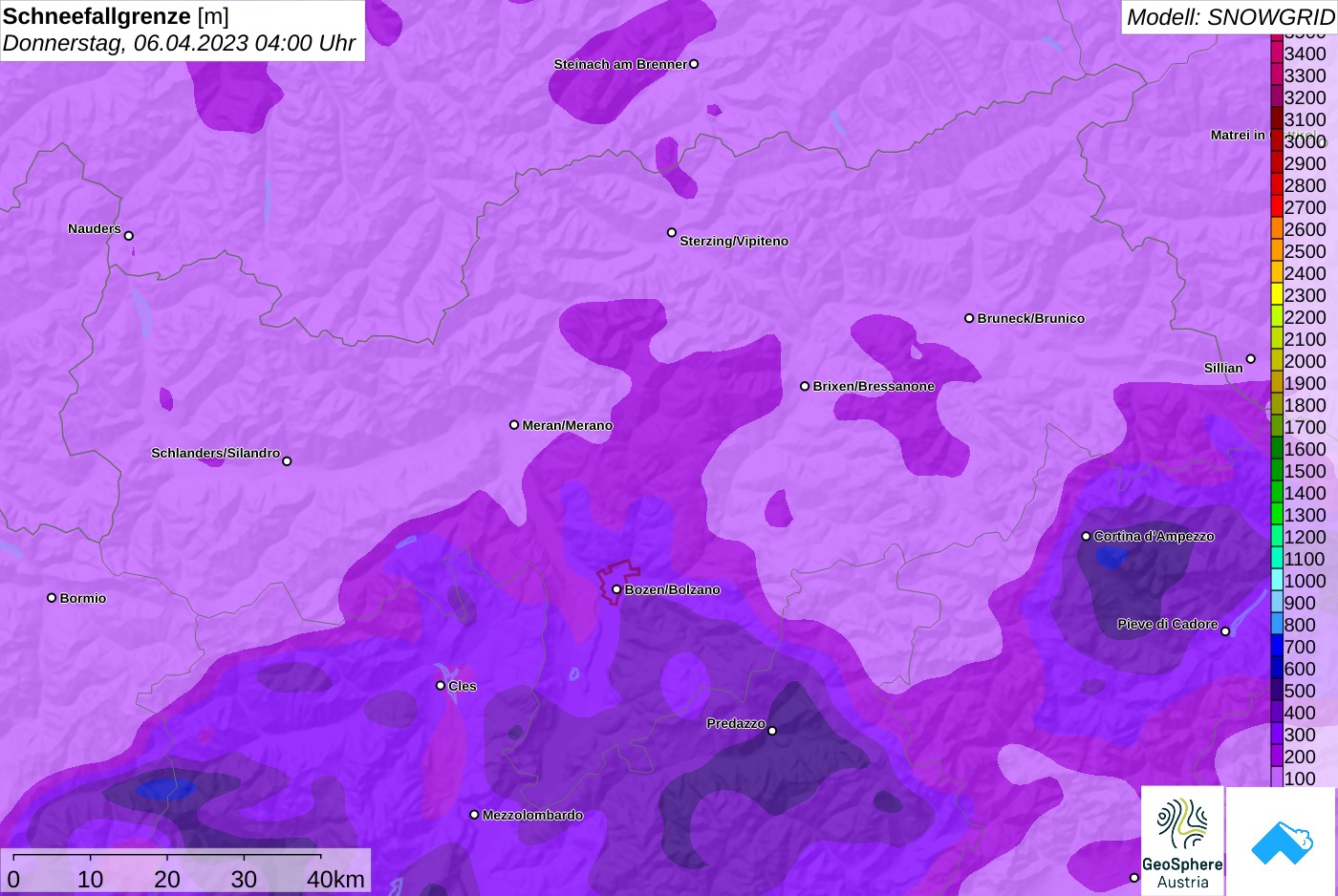
Task: Click the orange 2500 legend swatch
Action: 1277,250
